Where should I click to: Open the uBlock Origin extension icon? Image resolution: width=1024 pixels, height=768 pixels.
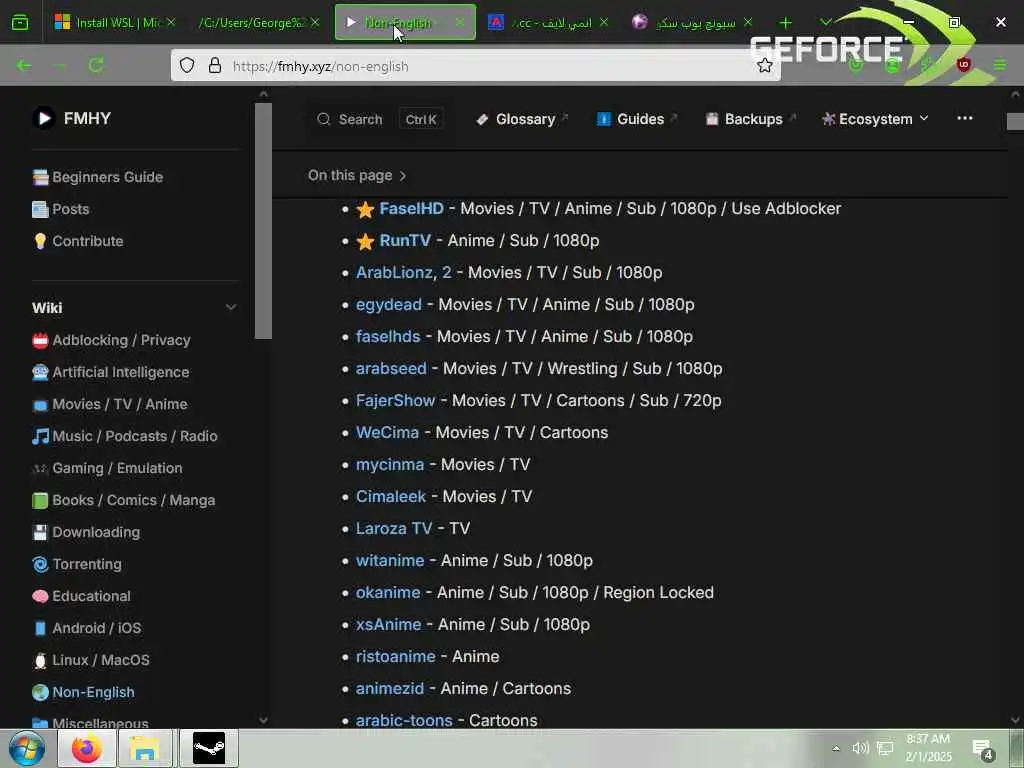[x=963, y=65]
